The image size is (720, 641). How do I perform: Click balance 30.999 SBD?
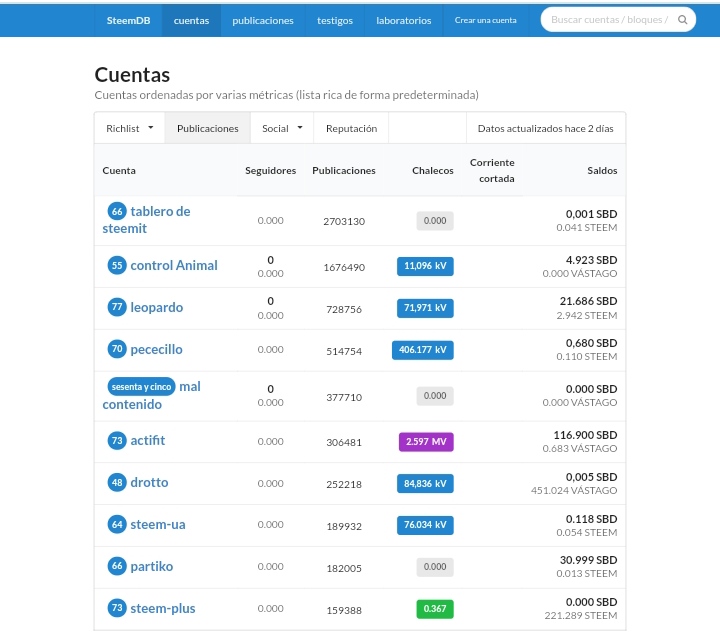point(588,560)
